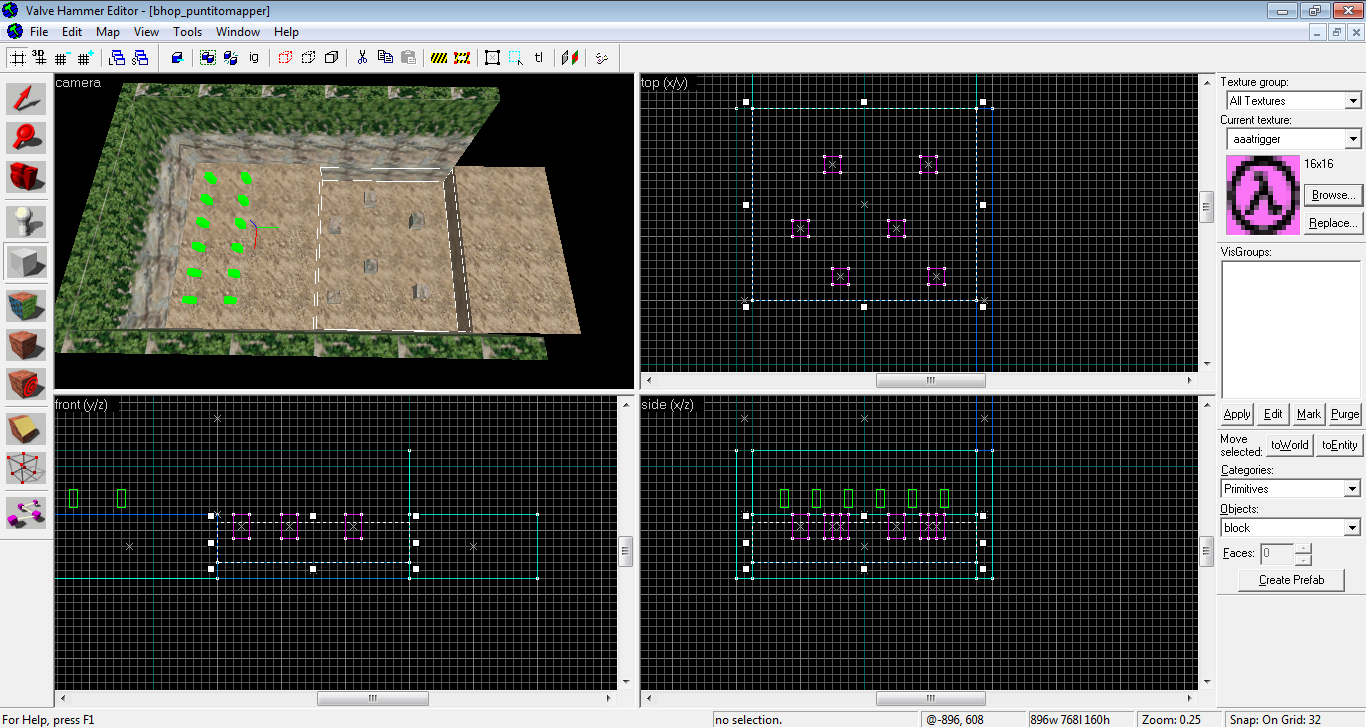Click the larger grid size icon
The width and height of the screenshot is (1366, 728).
pos(84,58)
